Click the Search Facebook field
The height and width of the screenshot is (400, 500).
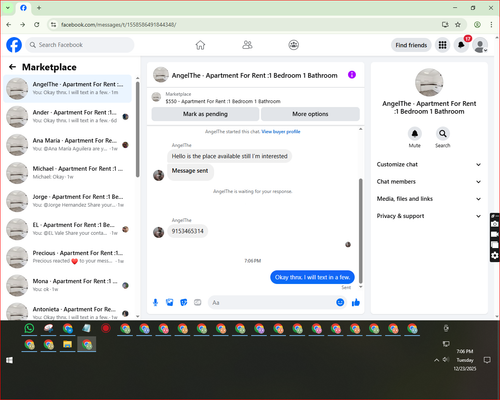(x=80, y=45)
